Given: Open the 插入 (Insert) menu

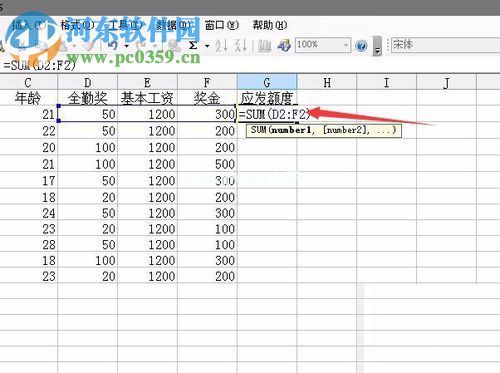Looking at the screenshot, I should tap(29, 25).
